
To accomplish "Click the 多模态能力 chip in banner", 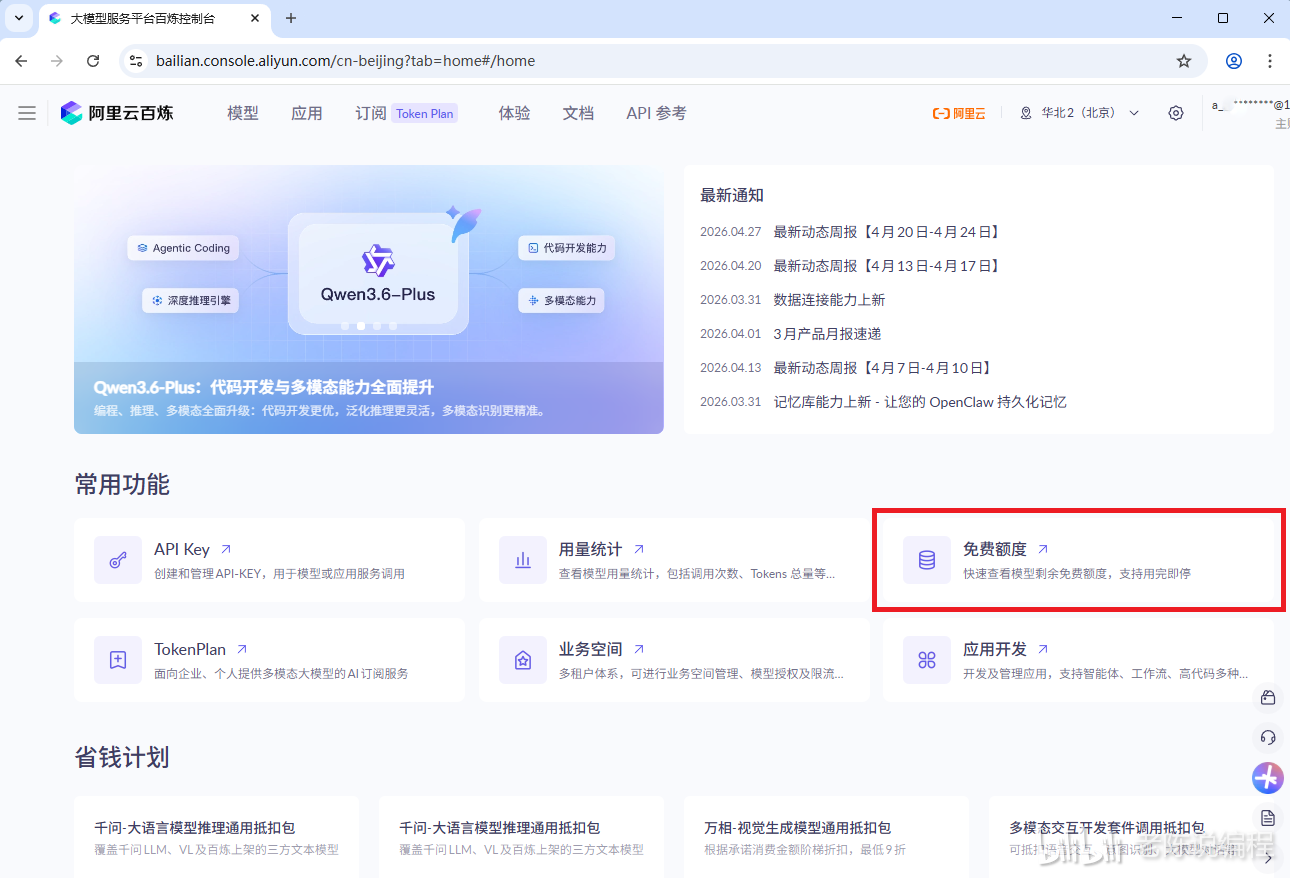I will point(561,300).
